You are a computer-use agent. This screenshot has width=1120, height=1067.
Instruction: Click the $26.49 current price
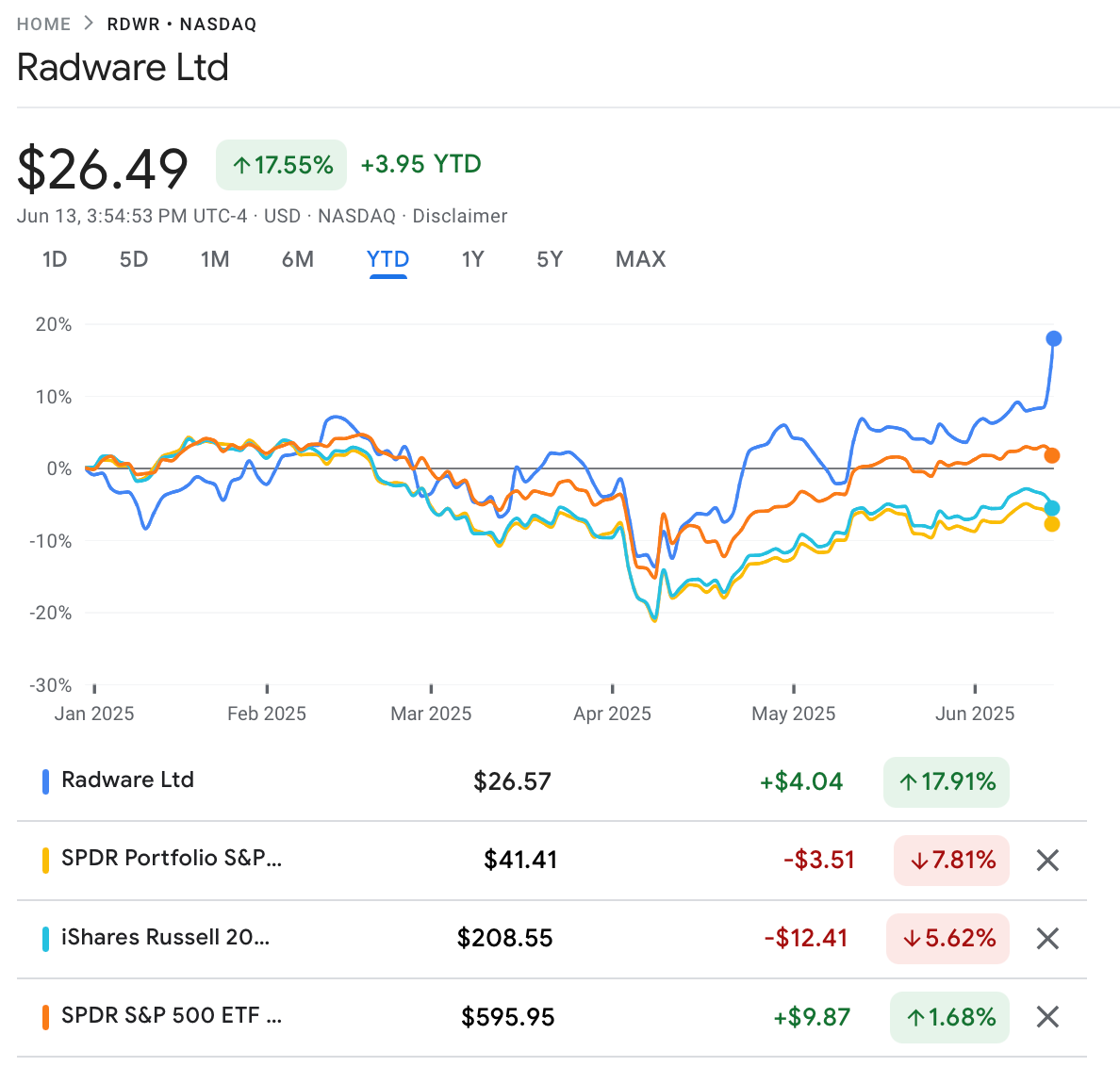tap(102, 169)
